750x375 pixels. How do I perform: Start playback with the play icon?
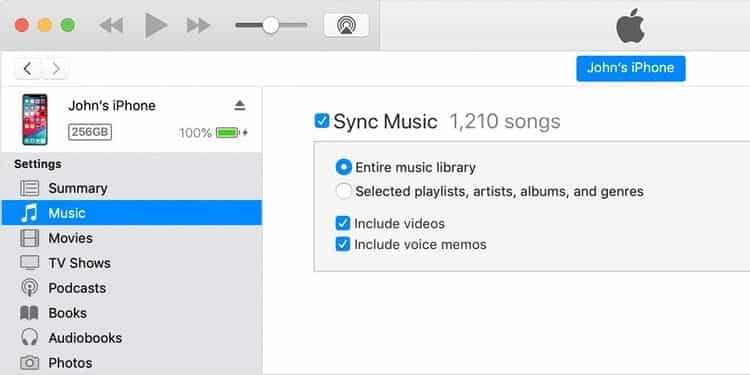(156, 25)
